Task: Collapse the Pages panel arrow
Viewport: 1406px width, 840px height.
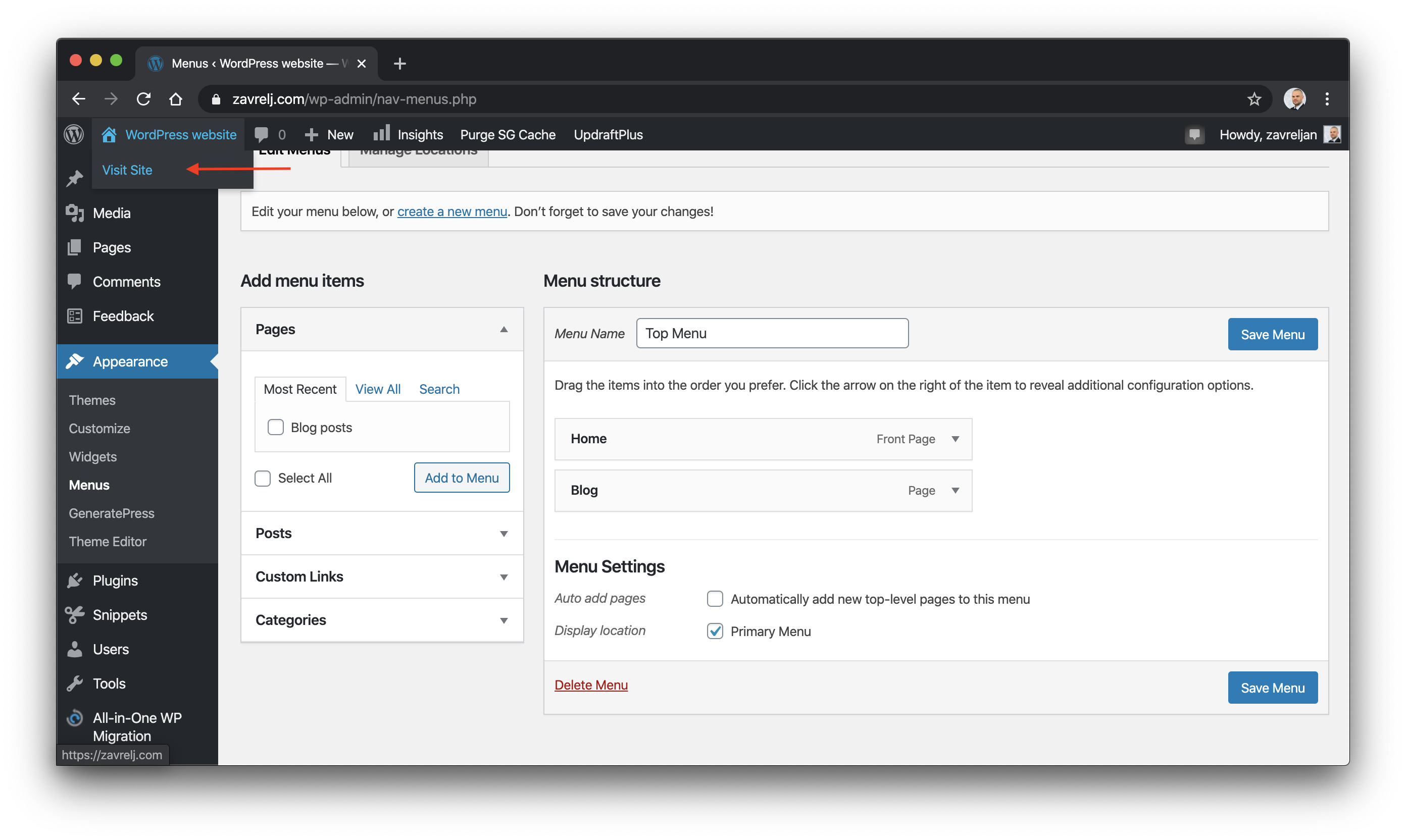Action: coord(504,329)
